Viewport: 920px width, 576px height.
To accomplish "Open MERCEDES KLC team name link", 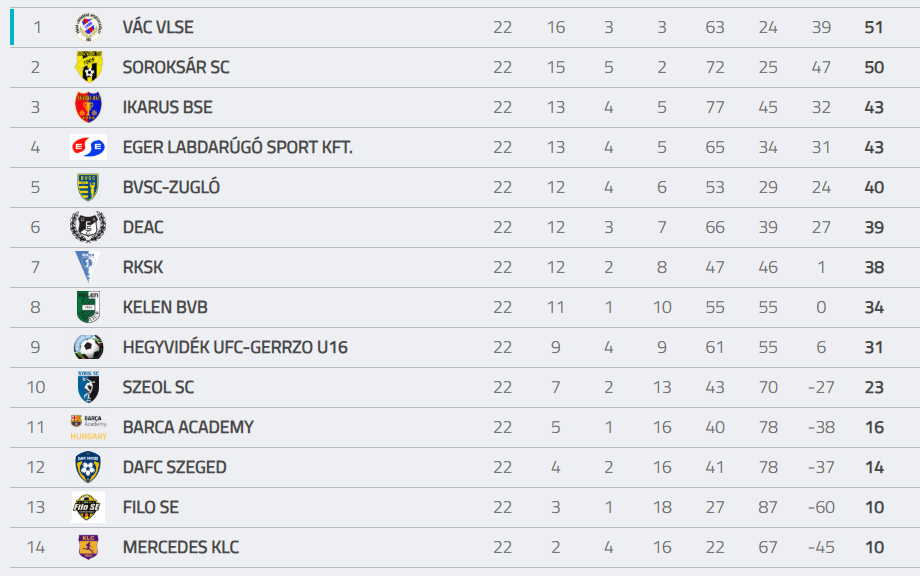I will click(x=181, y=547).
